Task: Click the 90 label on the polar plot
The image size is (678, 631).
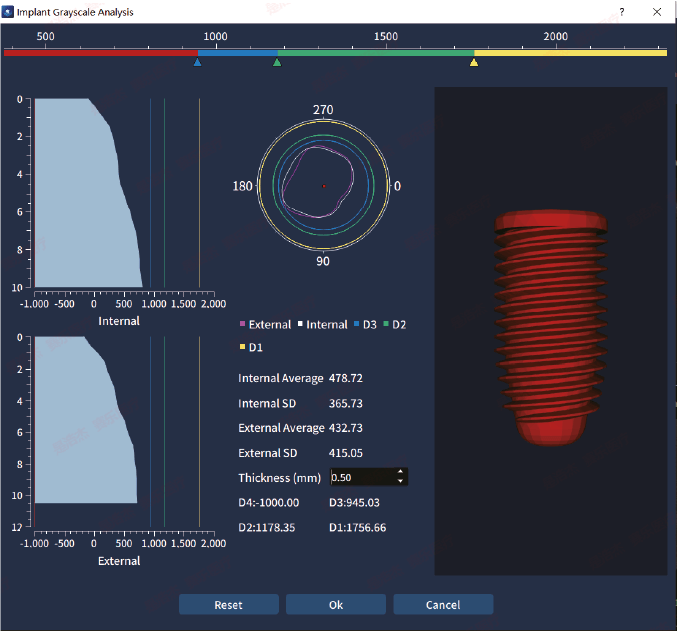Action: coord(323,261)
